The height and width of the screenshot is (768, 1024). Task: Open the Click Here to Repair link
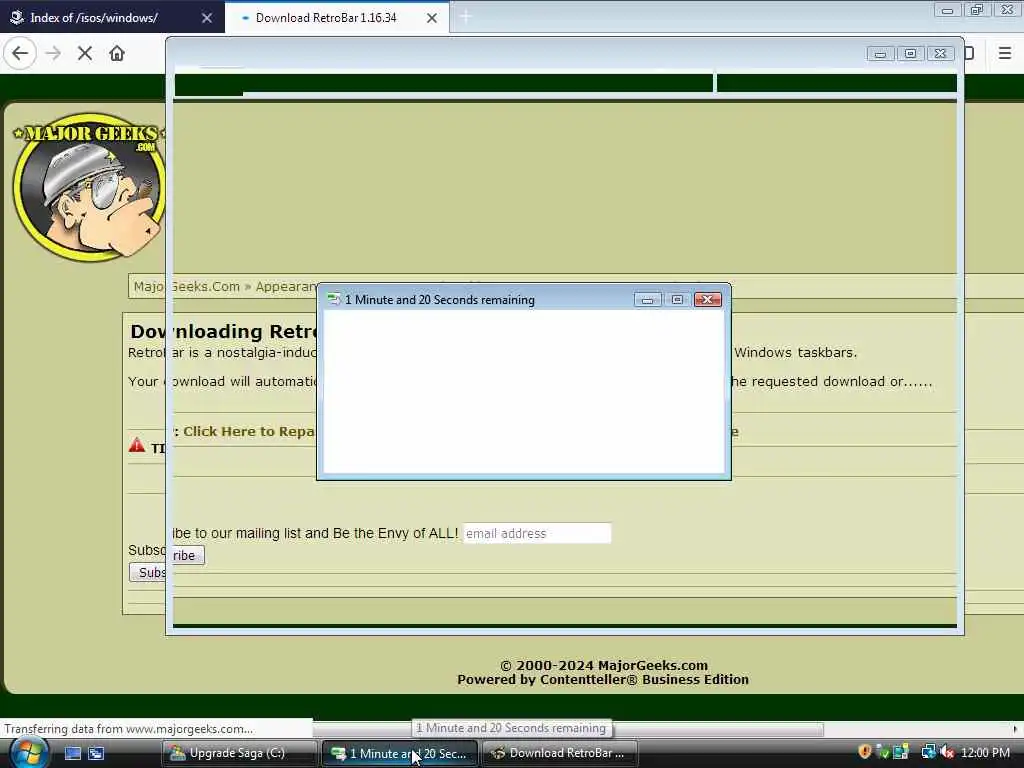(248, 432)
